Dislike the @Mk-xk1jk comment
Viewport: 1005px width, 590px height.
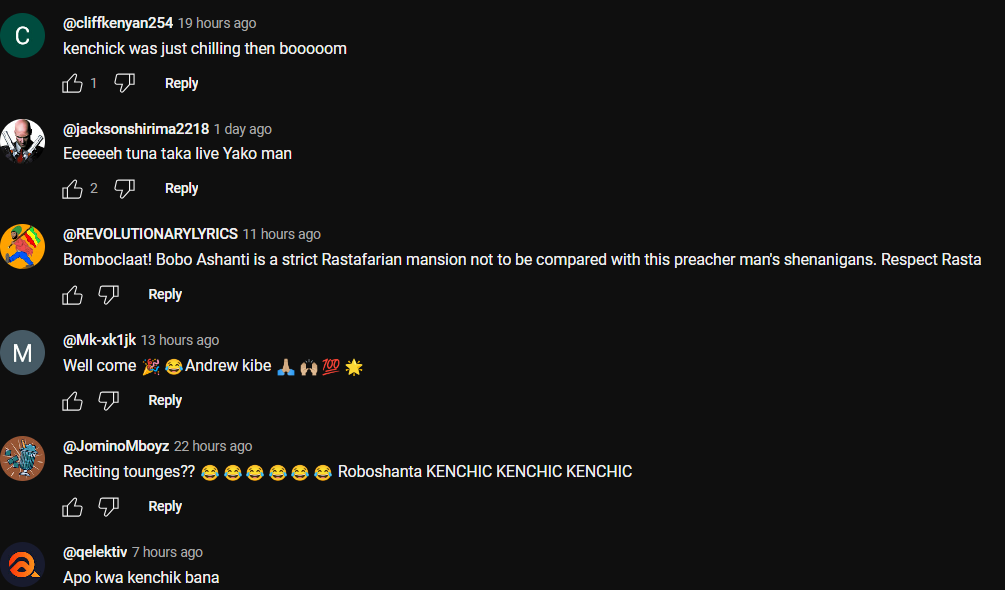point(108,401)
